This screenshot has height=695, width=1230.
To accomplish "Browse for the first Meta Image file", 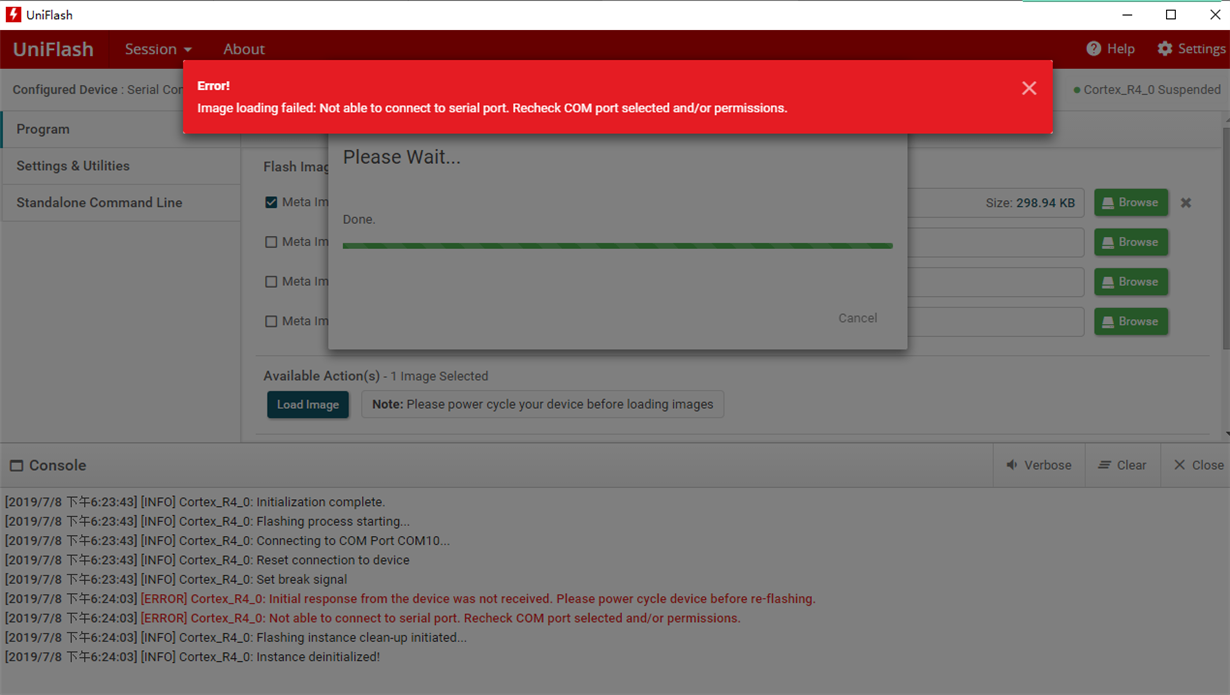I will tap(1130, 203).
